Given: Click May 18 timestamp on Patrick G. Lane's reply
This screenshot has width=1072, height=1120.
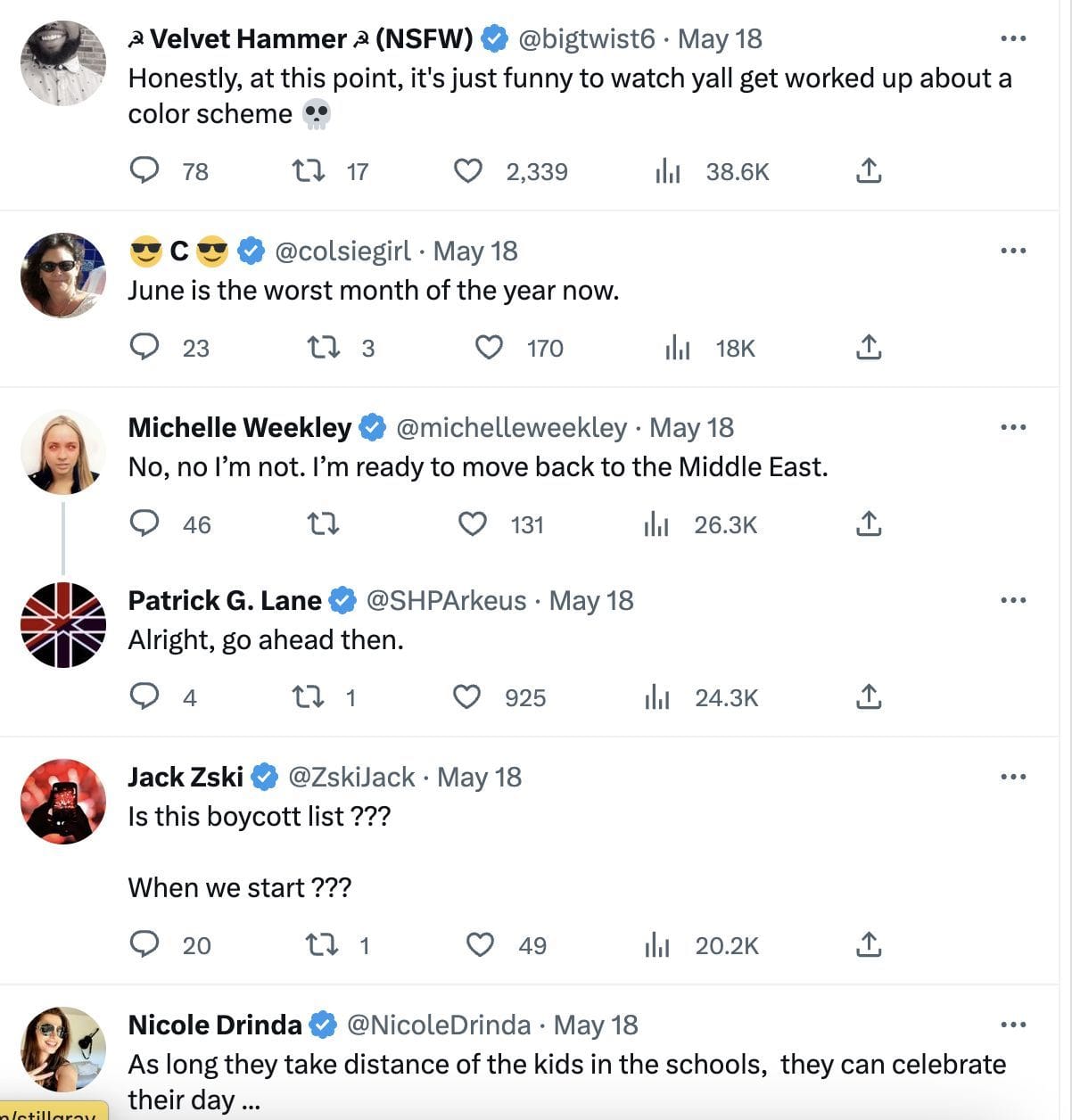Looking at the screenshot, I should (x=590, y=600).
